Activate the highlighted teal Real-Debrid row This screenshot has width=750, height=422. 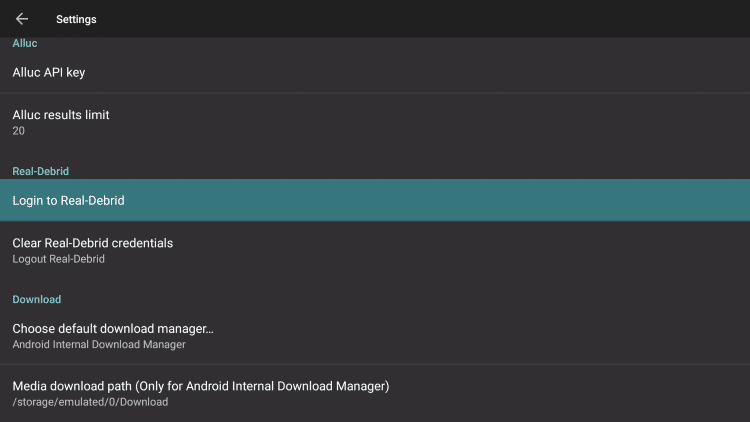(375, 200)
